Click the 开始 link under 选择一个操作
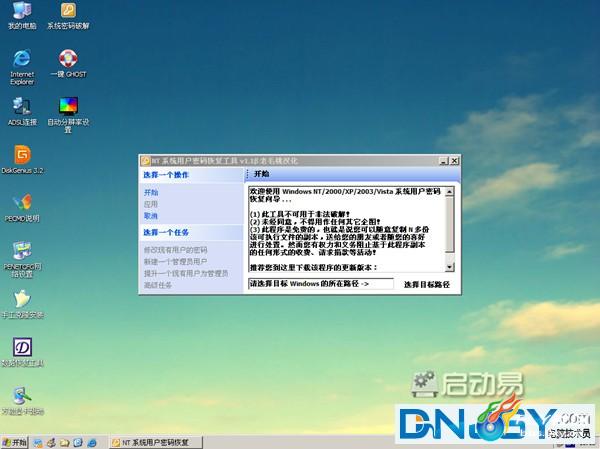Image resolution: width=600 pixels, height=449 pixels. (x=151, y=192)
